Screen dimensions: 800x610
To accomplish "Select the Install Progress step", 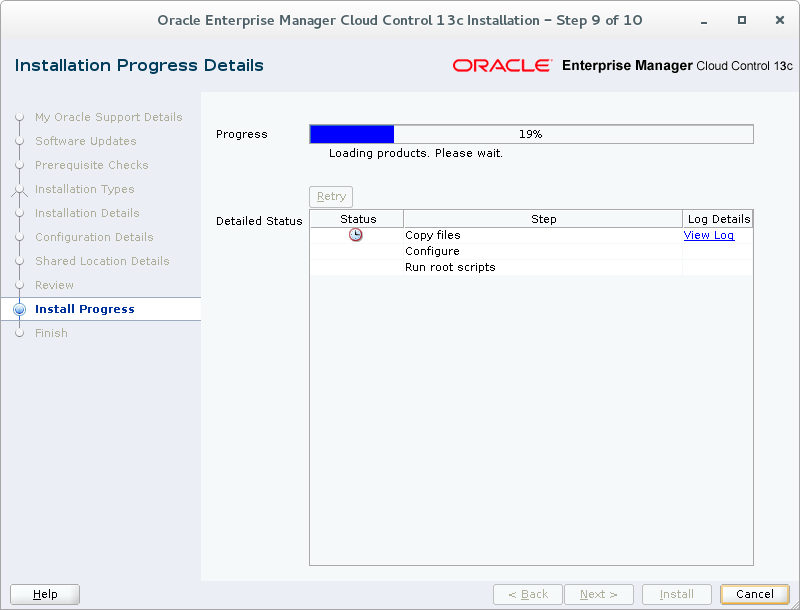I will 85,309.
